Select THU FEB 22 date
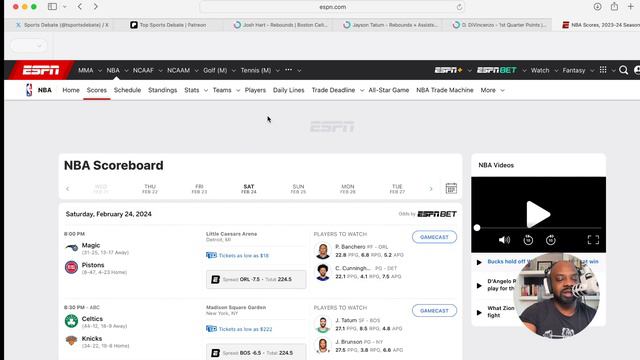This screenshot has height=360, width=640. click(150, 189)
